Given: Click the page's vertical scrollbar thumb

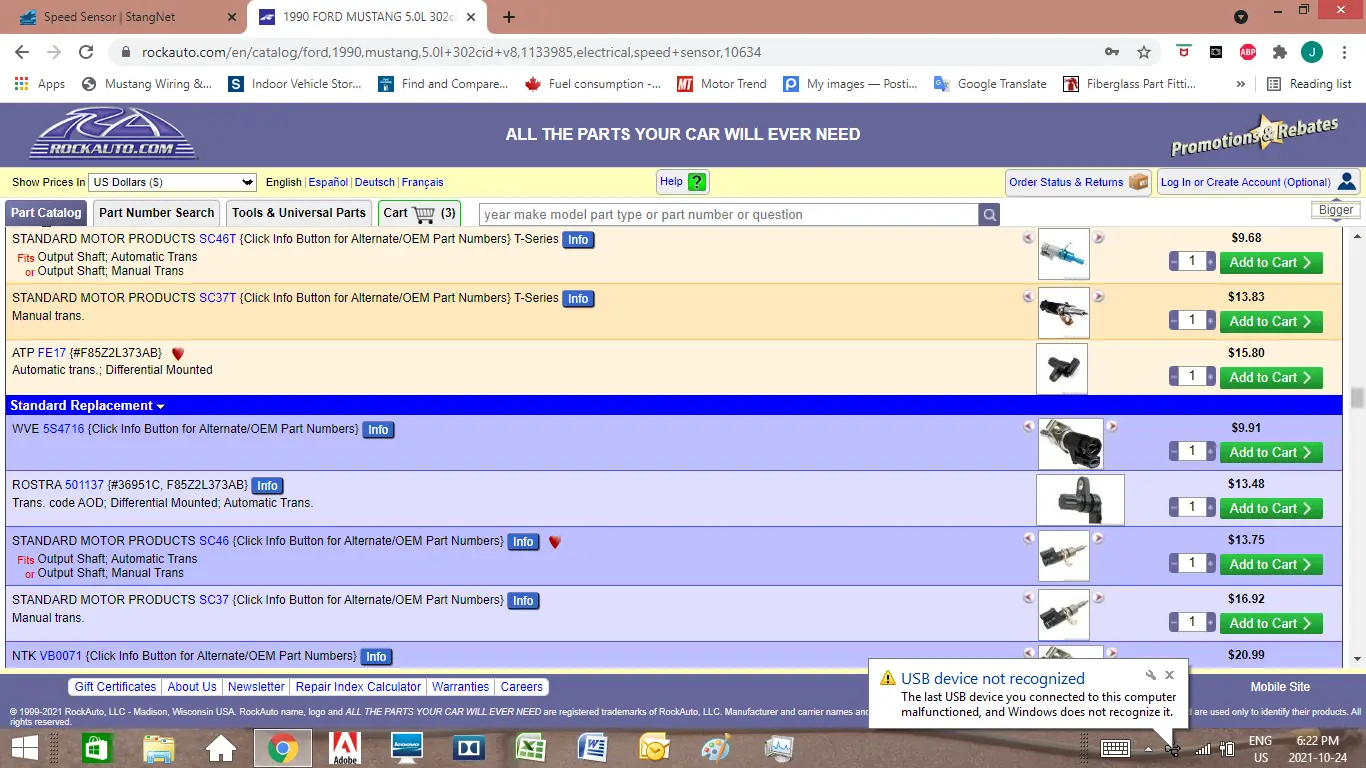Looking at the screenshot, I should 1357,398.
